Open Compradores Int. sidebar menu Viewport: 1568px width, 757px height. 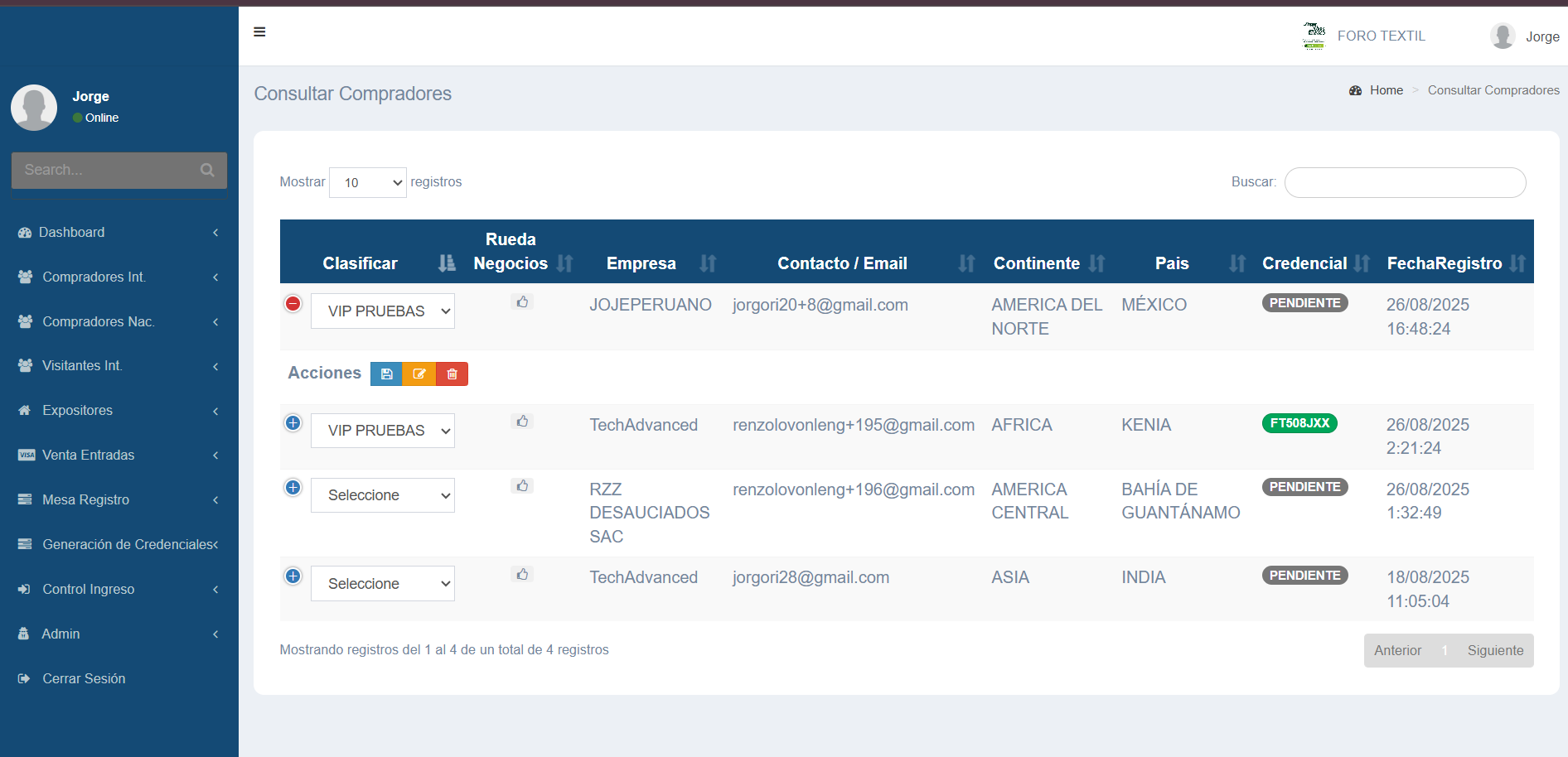pyautogui.click(x=94, y=277)
